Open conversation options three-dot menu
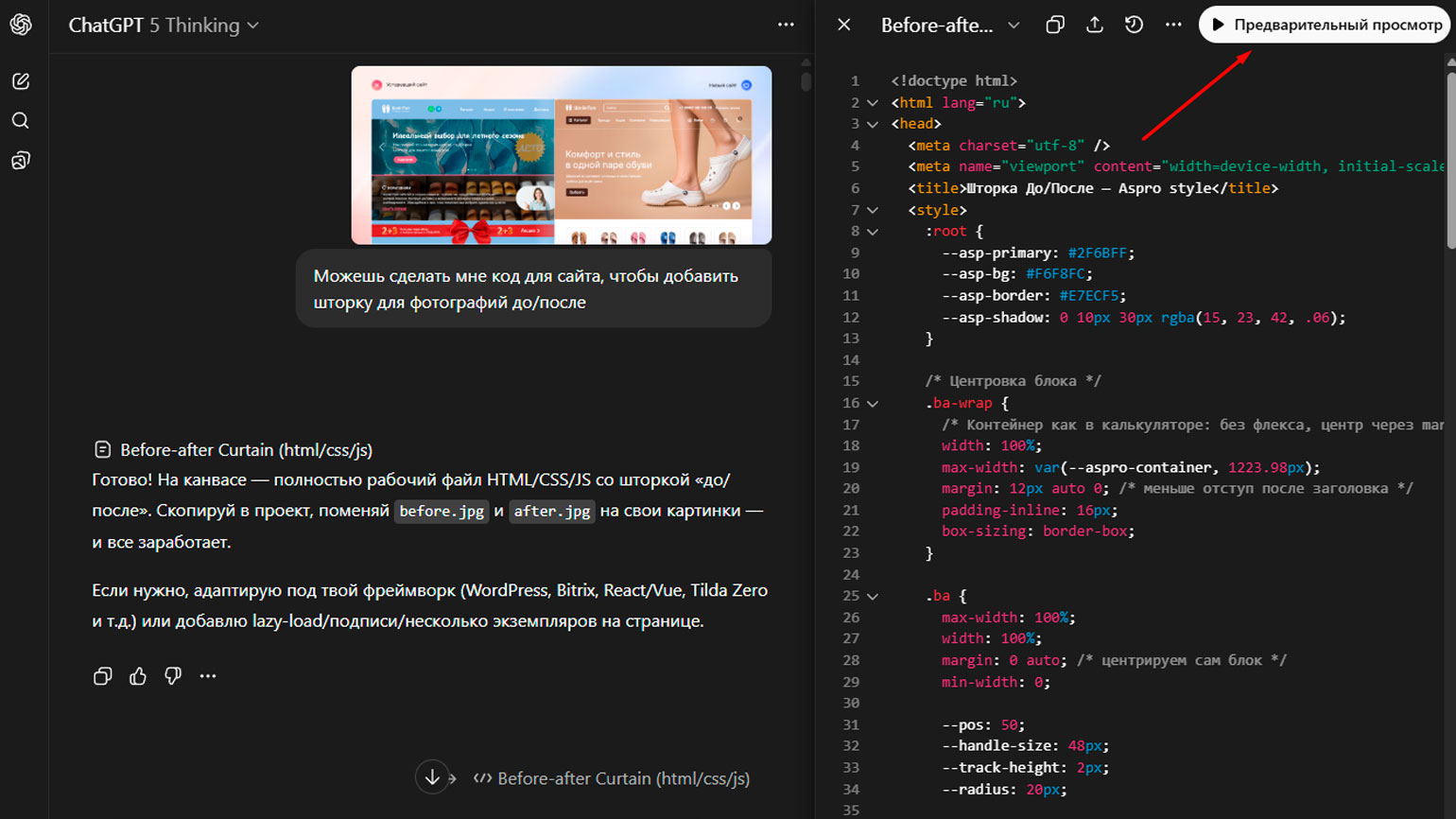Viewport: 1456px width, 819px height. [x=786, y=26]
